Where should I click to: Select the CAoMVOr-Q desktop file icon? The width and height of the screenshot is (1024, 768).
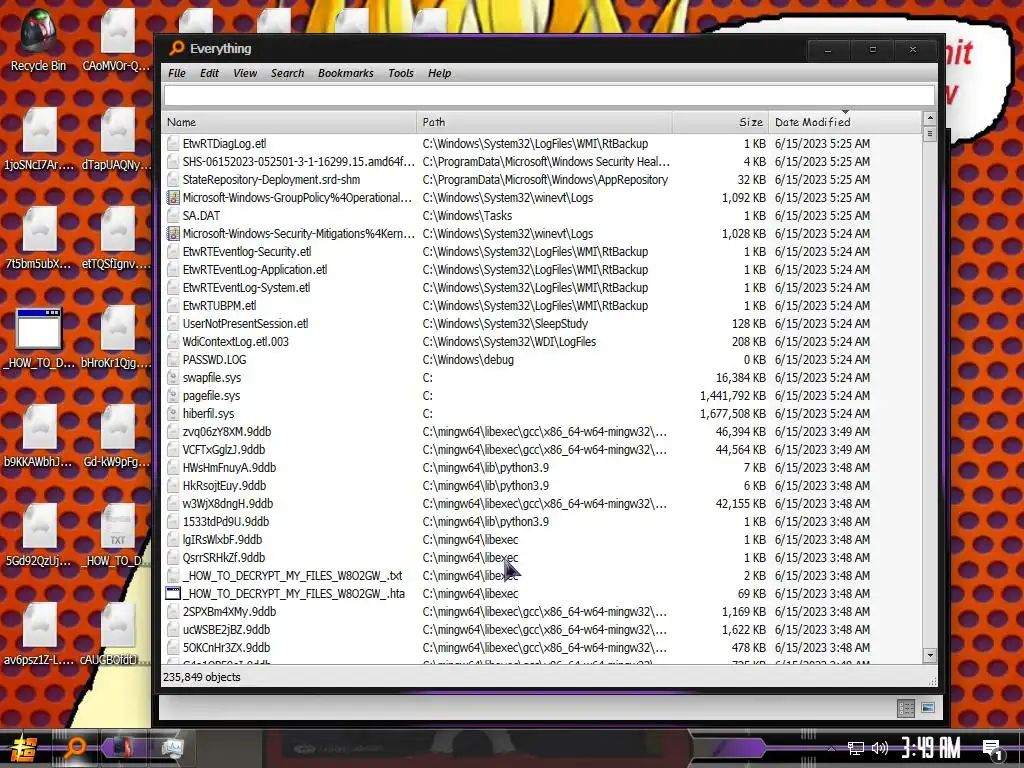pos(116,40)
